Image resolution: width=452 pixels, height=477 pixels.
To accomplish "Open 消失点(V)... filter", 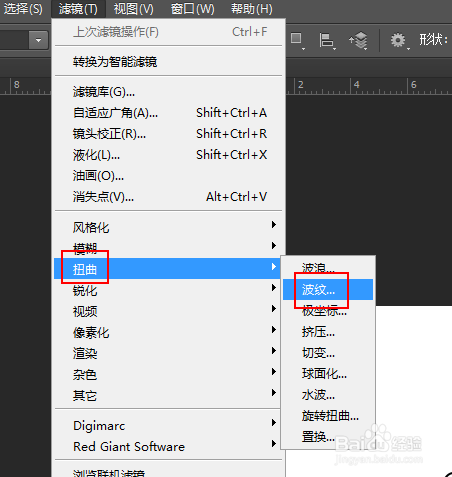I will coord(168,197).
